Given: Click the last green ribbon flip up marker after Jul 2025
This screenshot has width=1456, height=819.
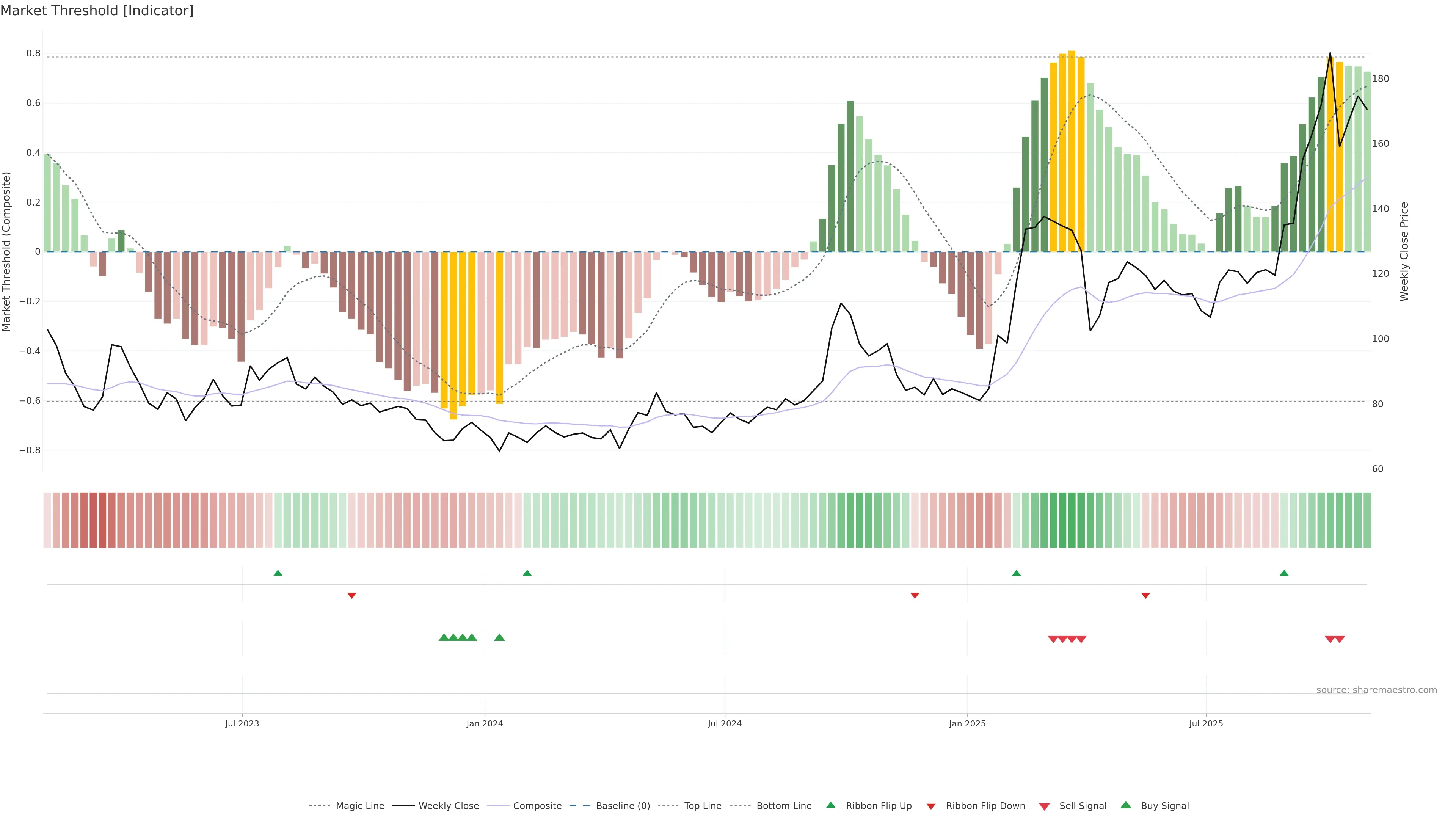Looking at the screenshot, I should click(1284, 573).
